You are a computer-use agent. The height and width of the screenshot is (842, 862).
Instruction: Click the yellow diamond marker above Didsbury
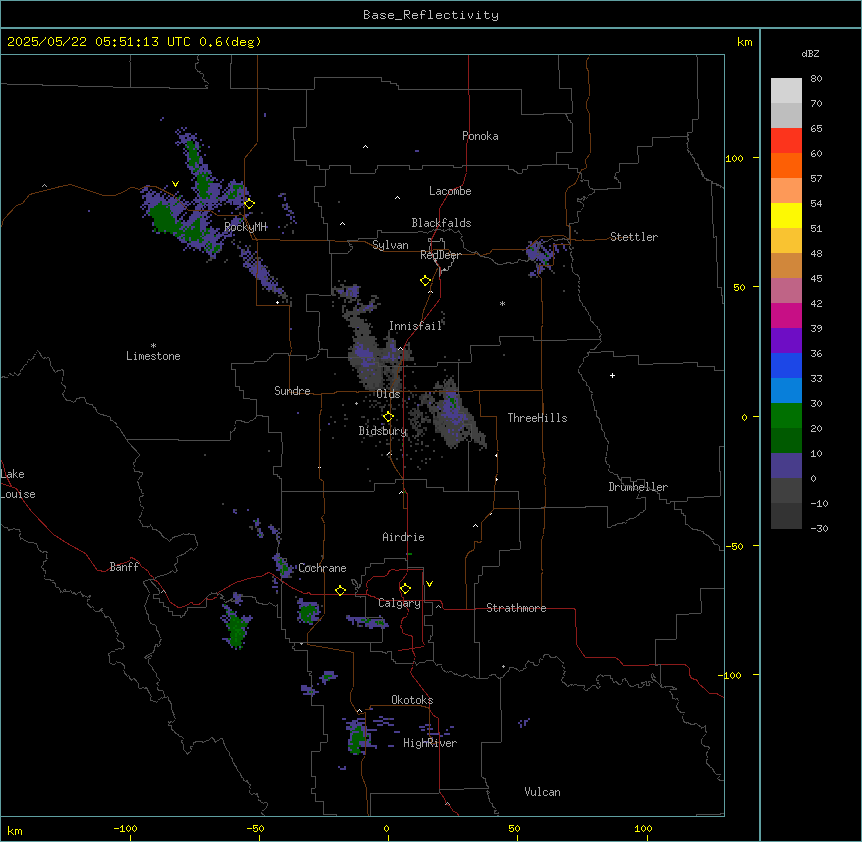[x=388, y=417]
